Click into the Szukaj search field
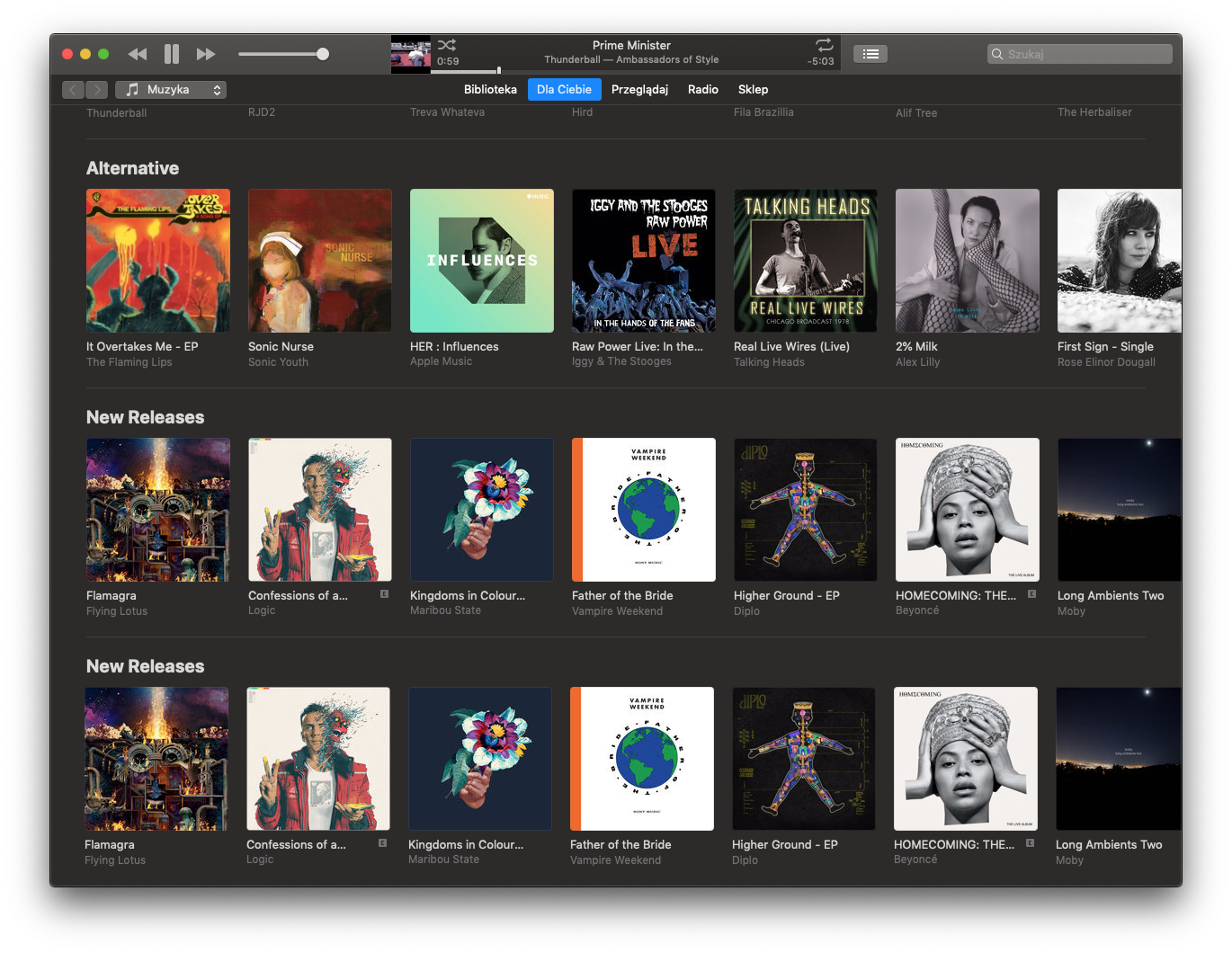Screen dimensions: 1232x953 click(x=1080, y=54)
